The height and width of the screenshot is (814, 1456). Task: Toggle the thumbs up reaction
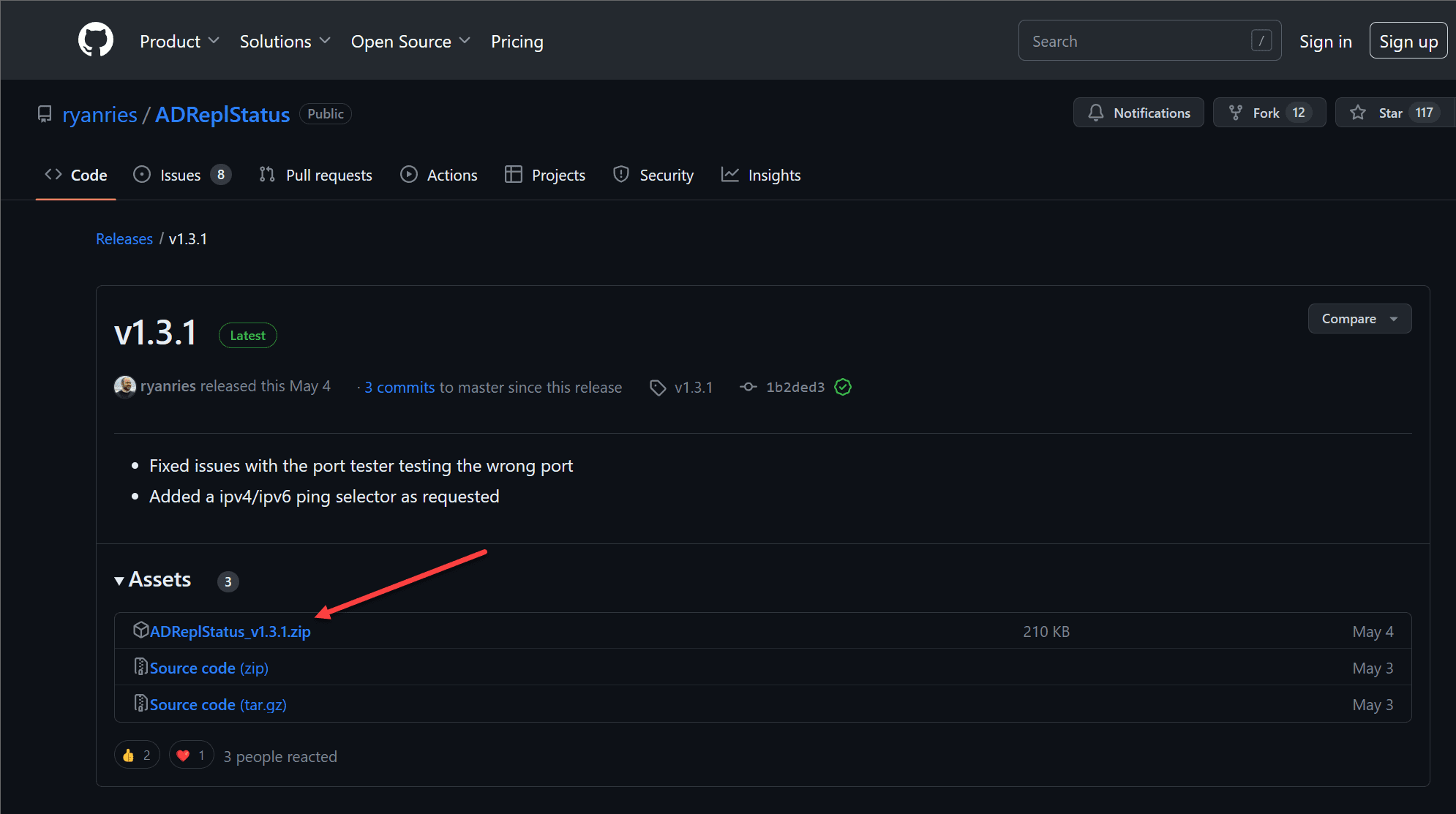click(137, 755)
